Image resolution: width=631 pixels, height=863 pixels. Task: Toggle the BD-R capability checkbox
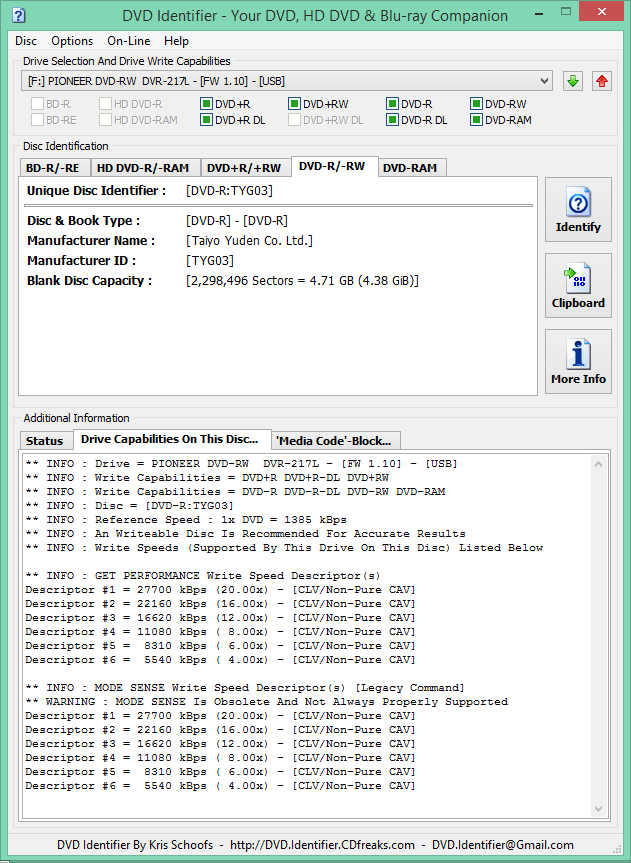pyautogui.click(x=37, y=103)
